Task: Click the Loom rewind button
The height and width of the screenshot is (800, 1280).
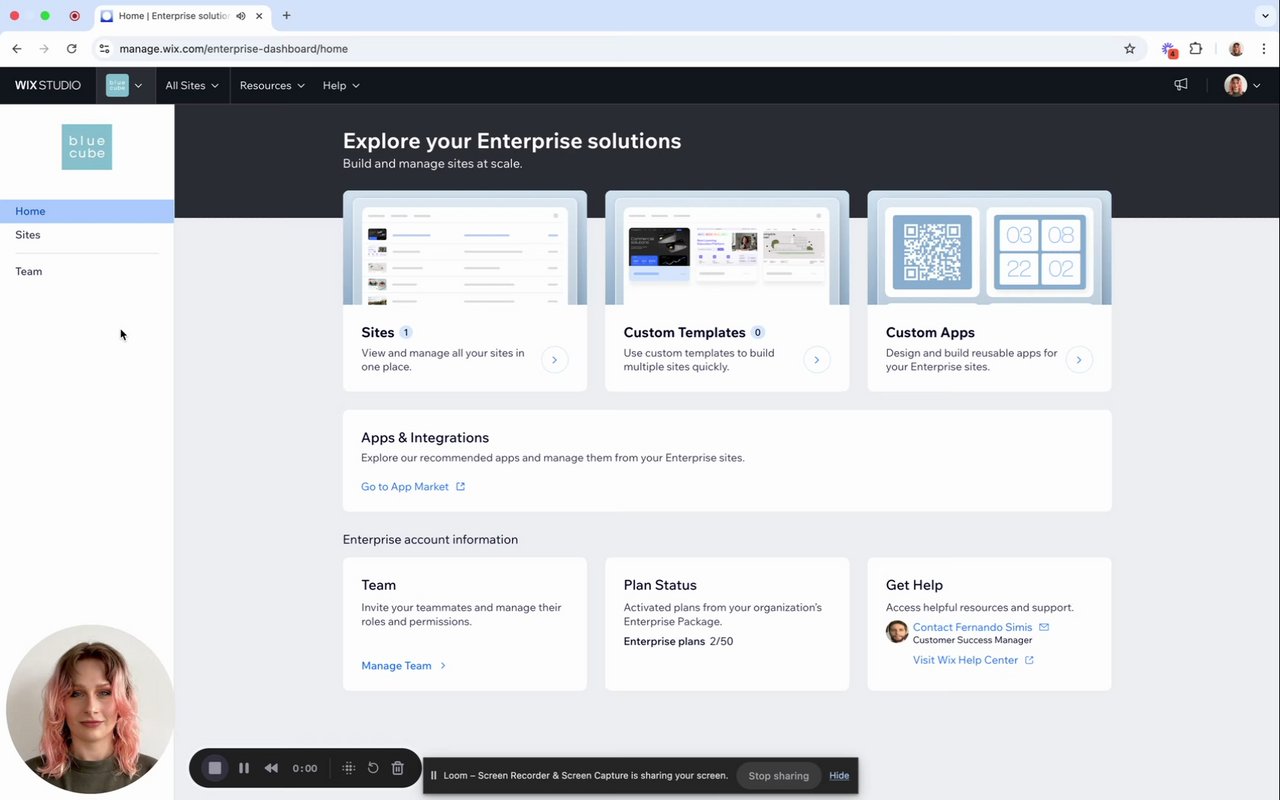Action: point(271,768)
